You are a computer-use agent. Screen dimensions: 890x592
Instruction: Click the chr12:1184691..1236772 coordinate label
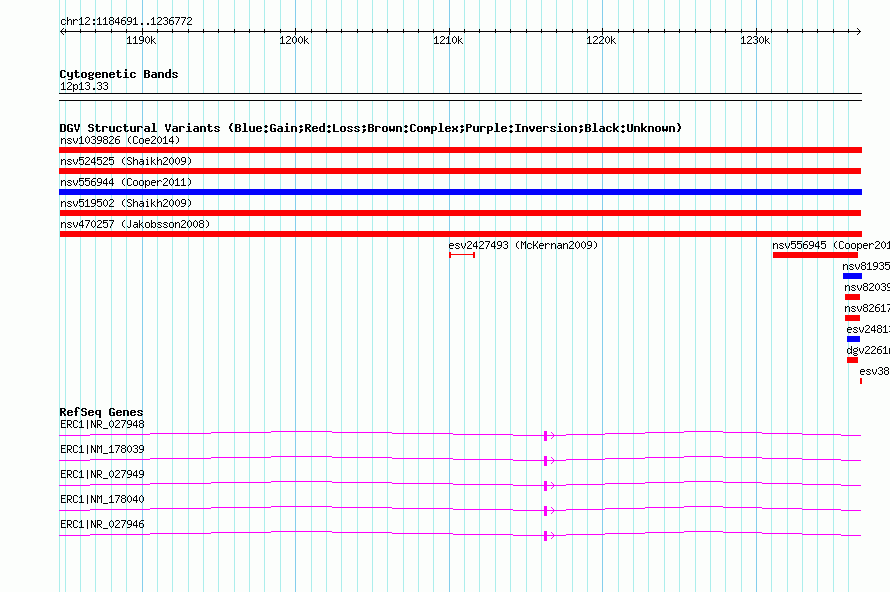126,22
